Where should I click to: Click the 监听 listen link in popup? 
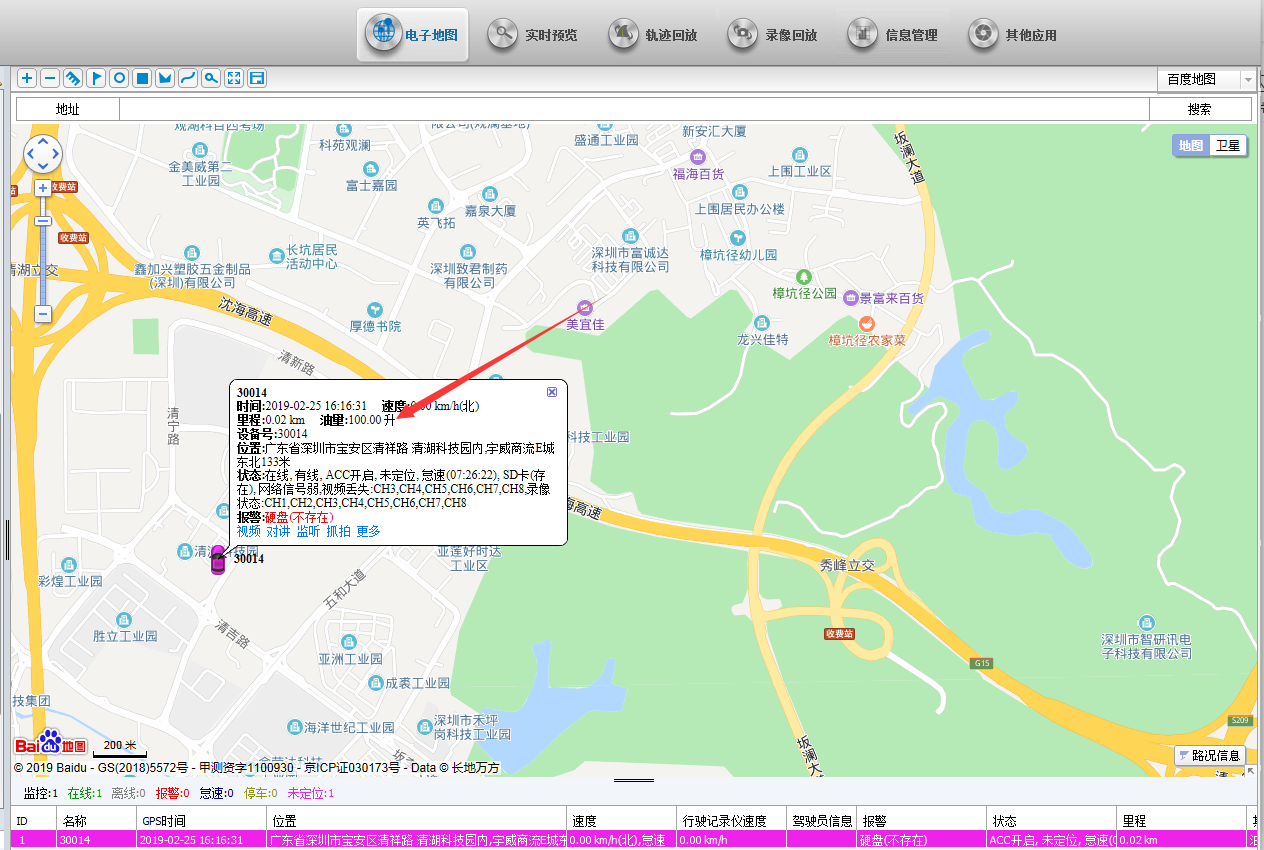click(x=308, y=531)
